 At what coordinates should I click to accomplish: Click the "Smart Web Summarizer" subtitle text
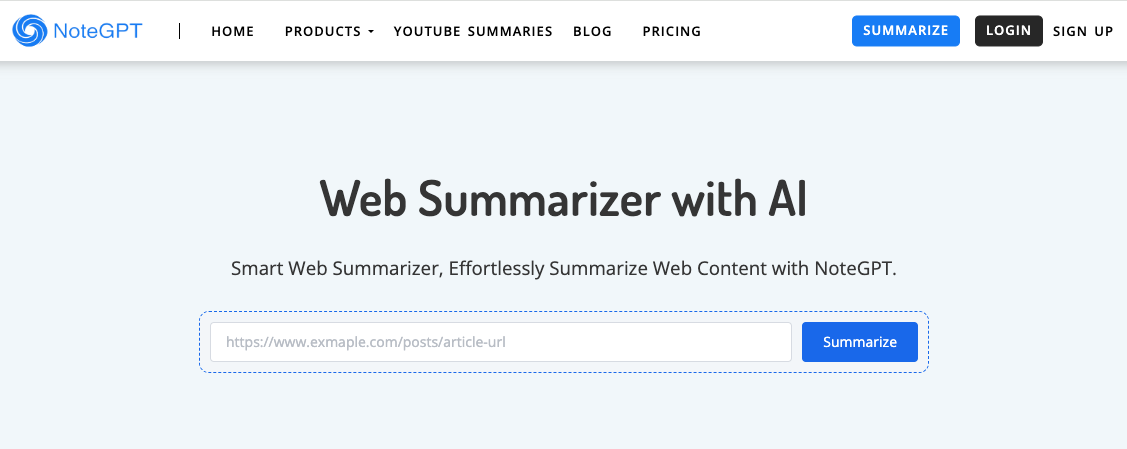[563, 269]
